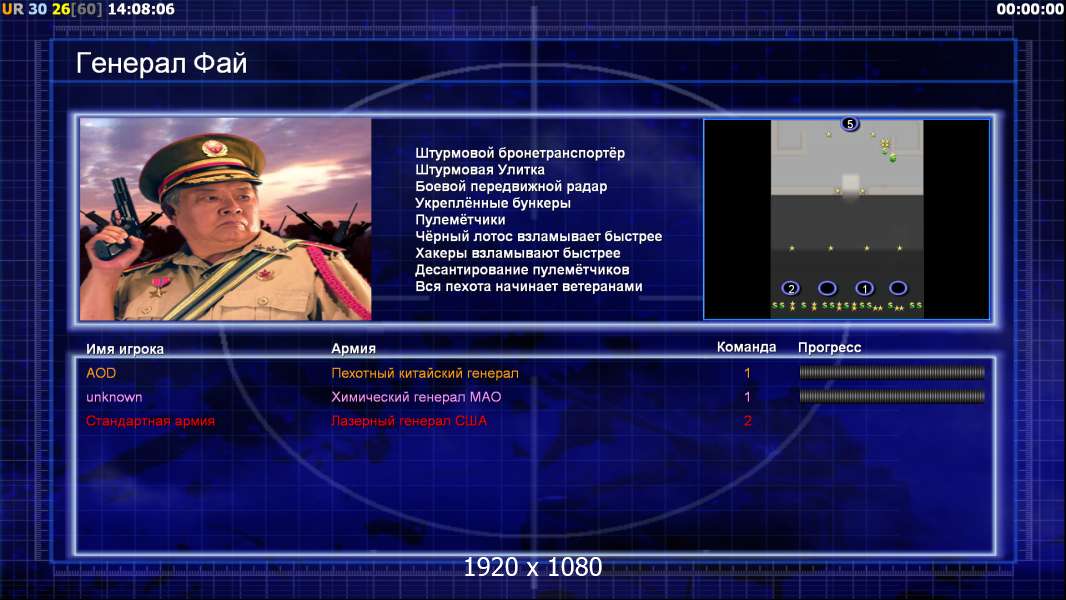This screenshot has width=1066, height=600.
Task: Click 'Армия' column header
Action: (354, 348)
